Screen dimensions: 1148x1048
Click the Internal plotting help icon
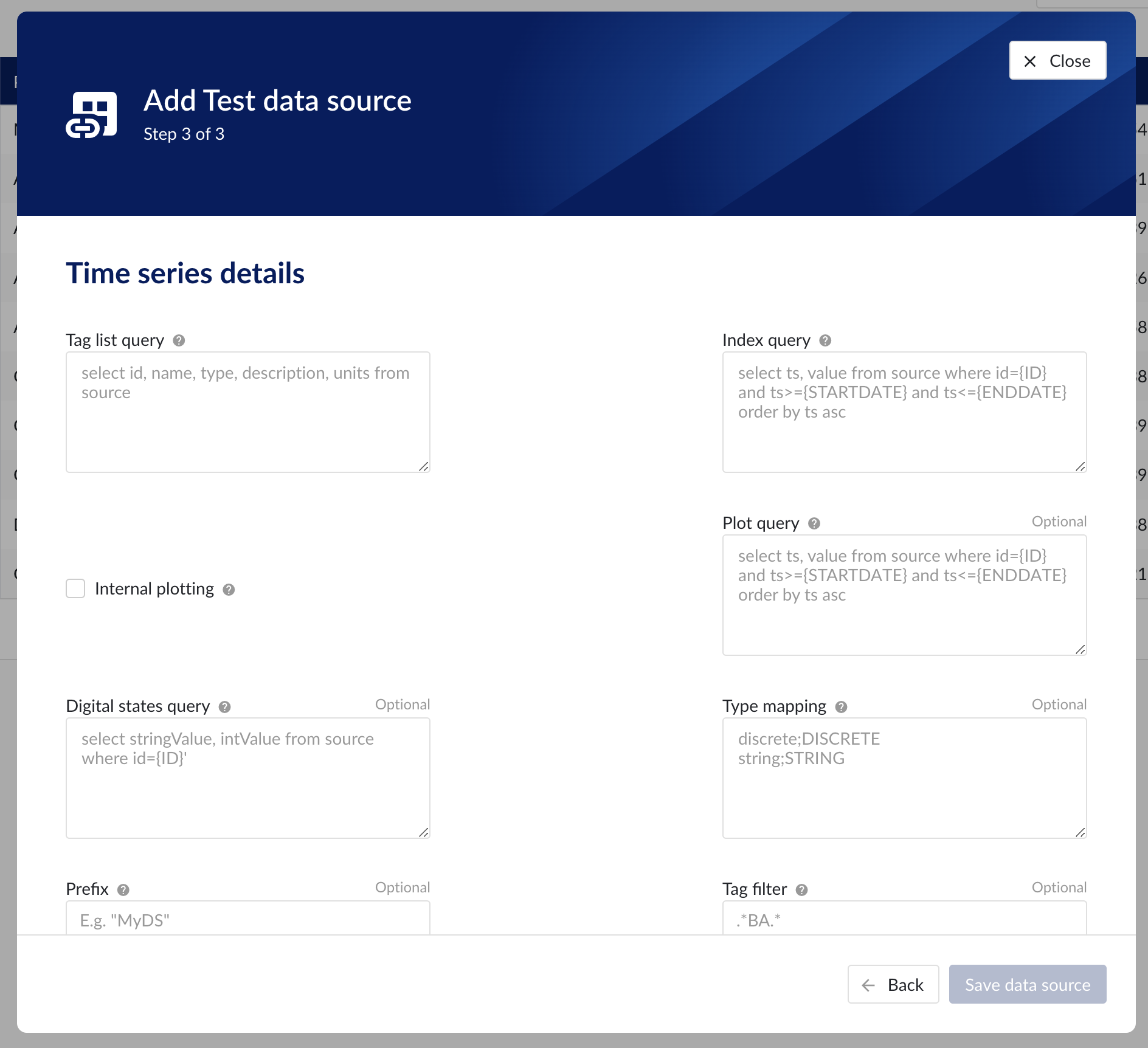pos(229,590)
